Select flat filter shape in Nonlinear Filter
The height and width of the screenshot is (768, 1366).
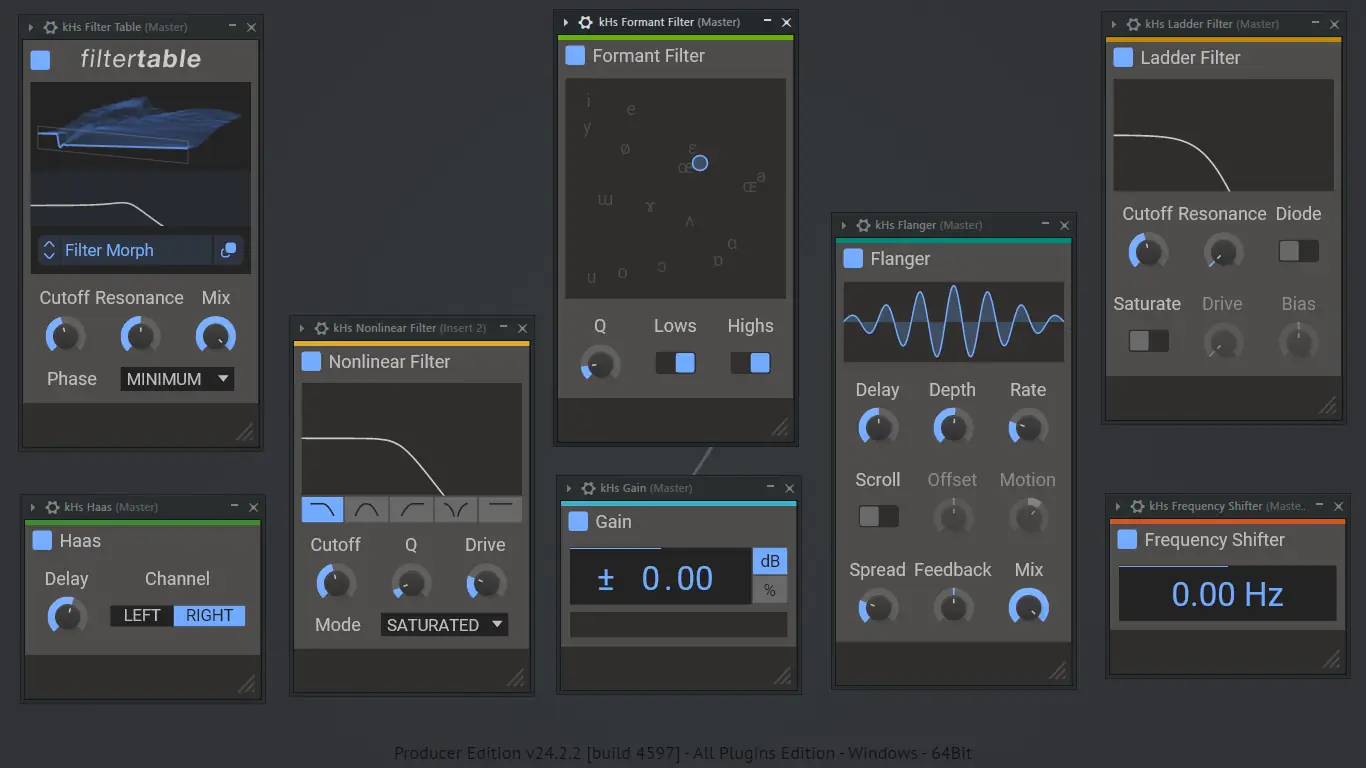[x=500, y=509]
